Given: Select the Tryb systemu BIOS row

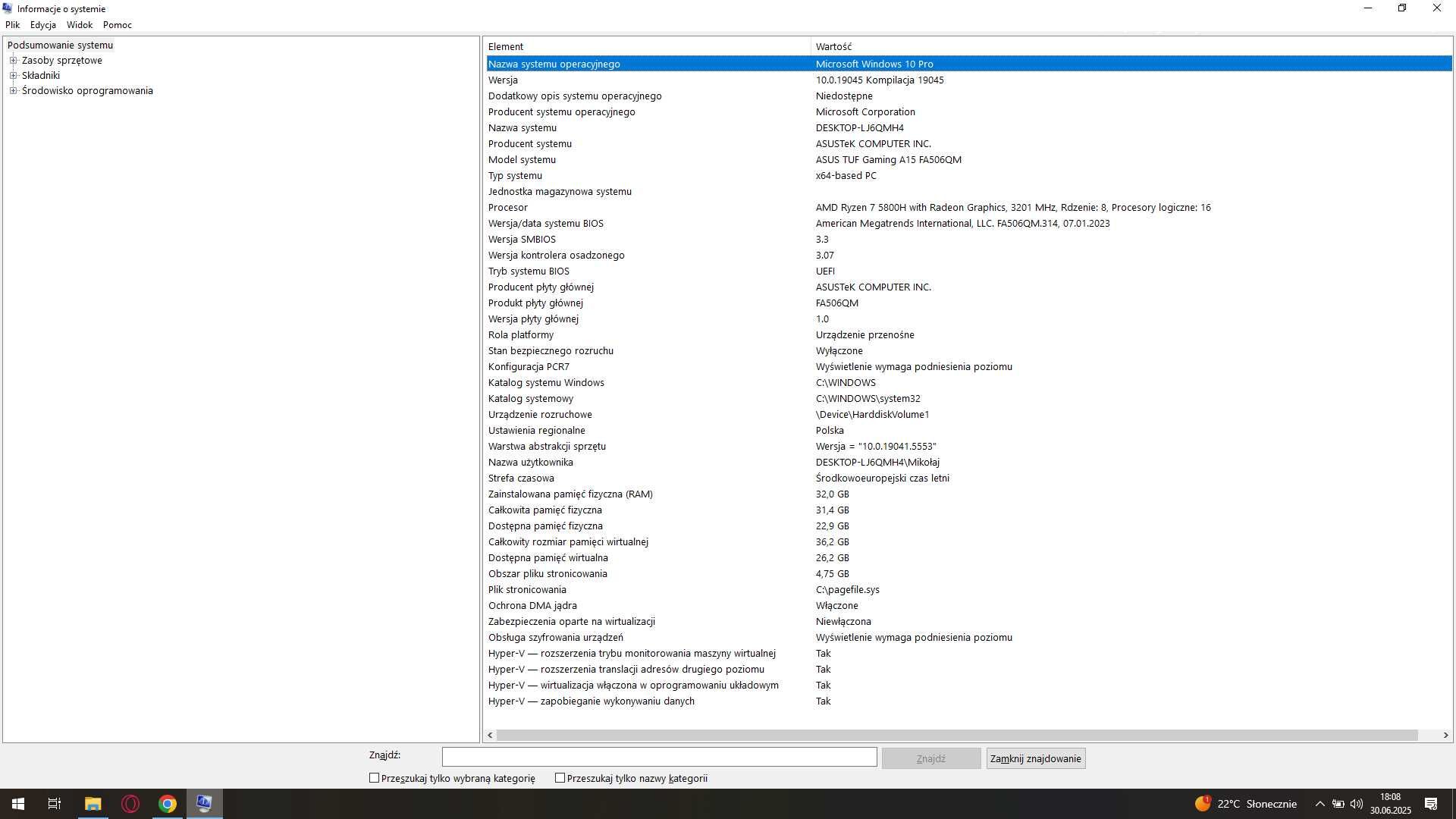Looking at the screenshot, I should [968, 271].
